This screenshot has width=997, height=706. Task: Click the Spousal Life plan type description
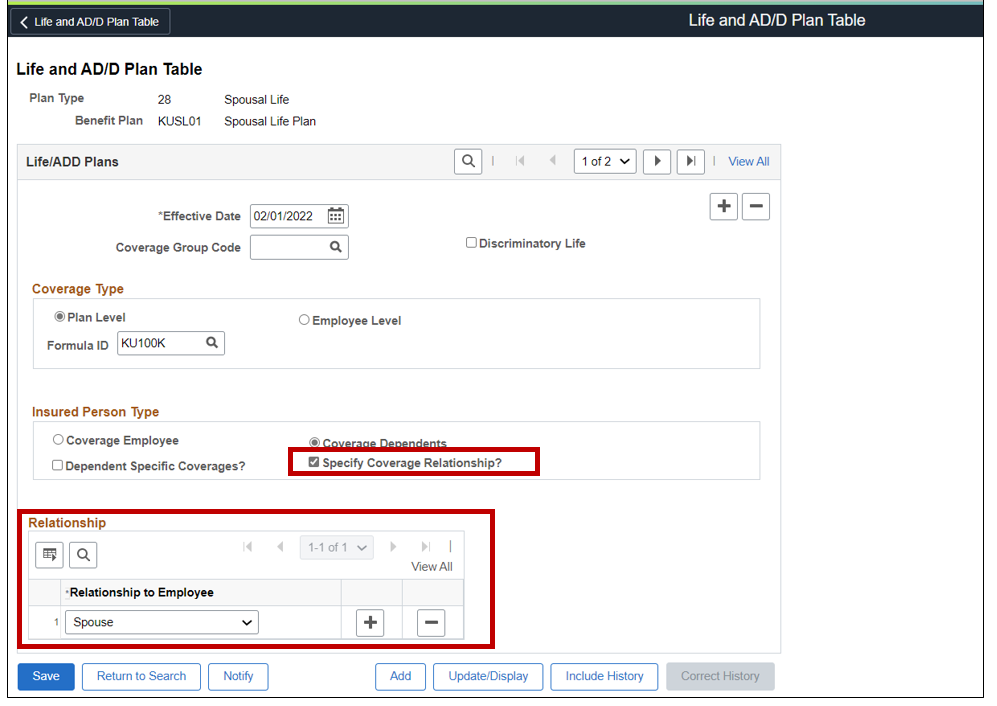pos(256,100)
